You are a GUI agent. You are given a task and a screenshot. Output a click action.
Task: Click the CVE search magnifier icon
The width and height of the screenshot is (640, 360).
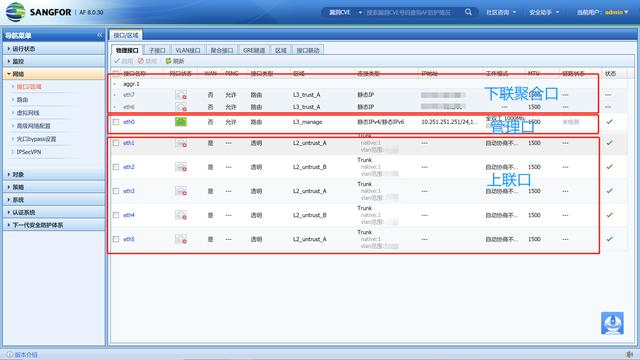(x=468, y=12)
